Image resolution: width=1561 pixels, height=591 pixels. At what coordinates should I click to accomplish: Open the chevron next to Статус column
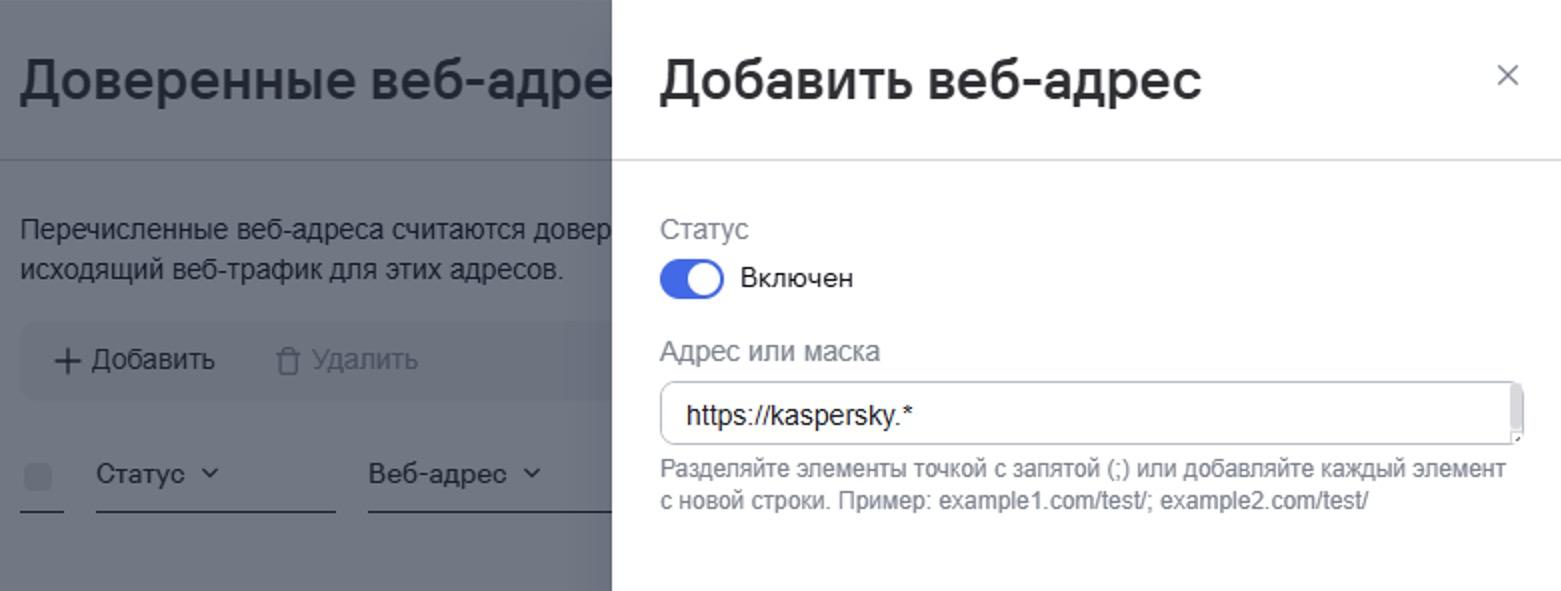click(209, 473)
